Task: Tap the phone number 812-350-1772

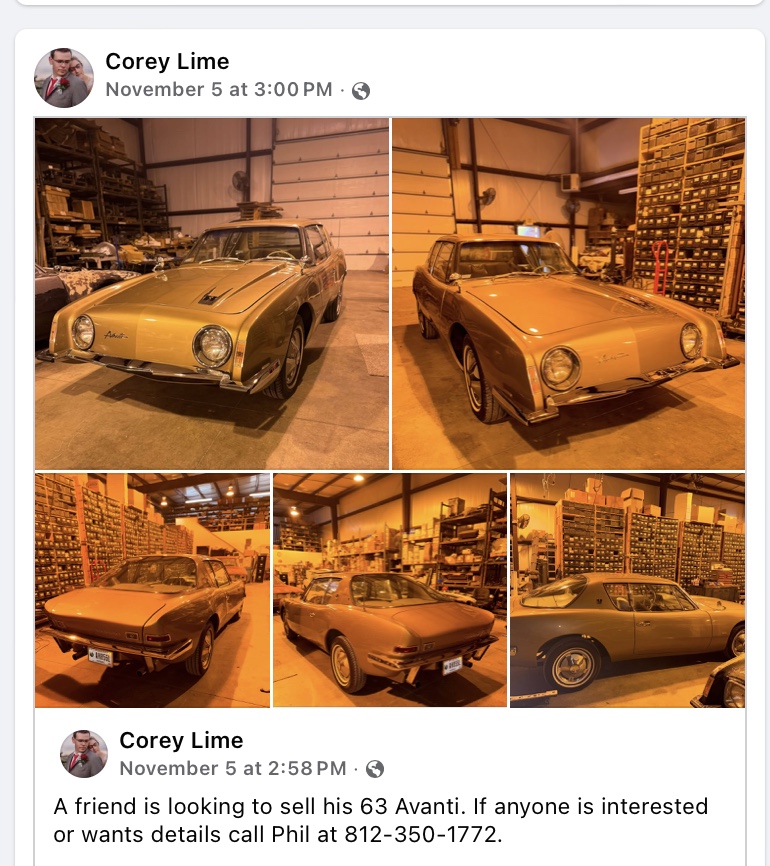Action: (421, 834)
